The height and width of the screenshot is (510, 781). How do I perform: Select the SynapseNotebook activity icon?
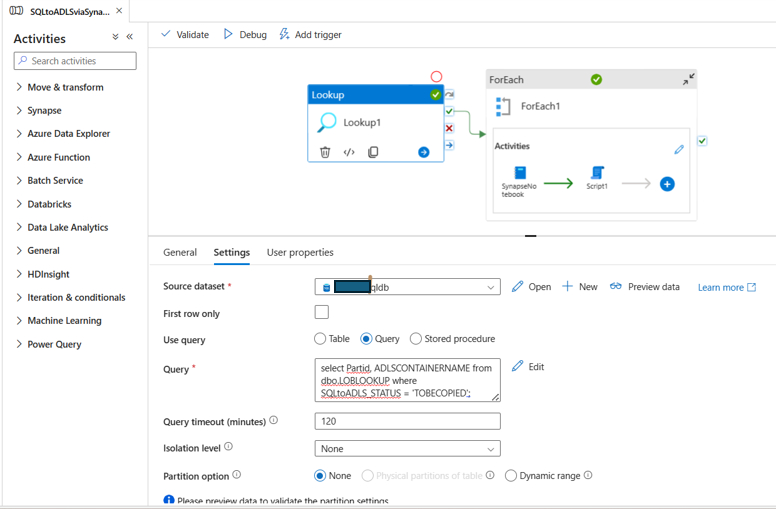(x=520, y=173)
